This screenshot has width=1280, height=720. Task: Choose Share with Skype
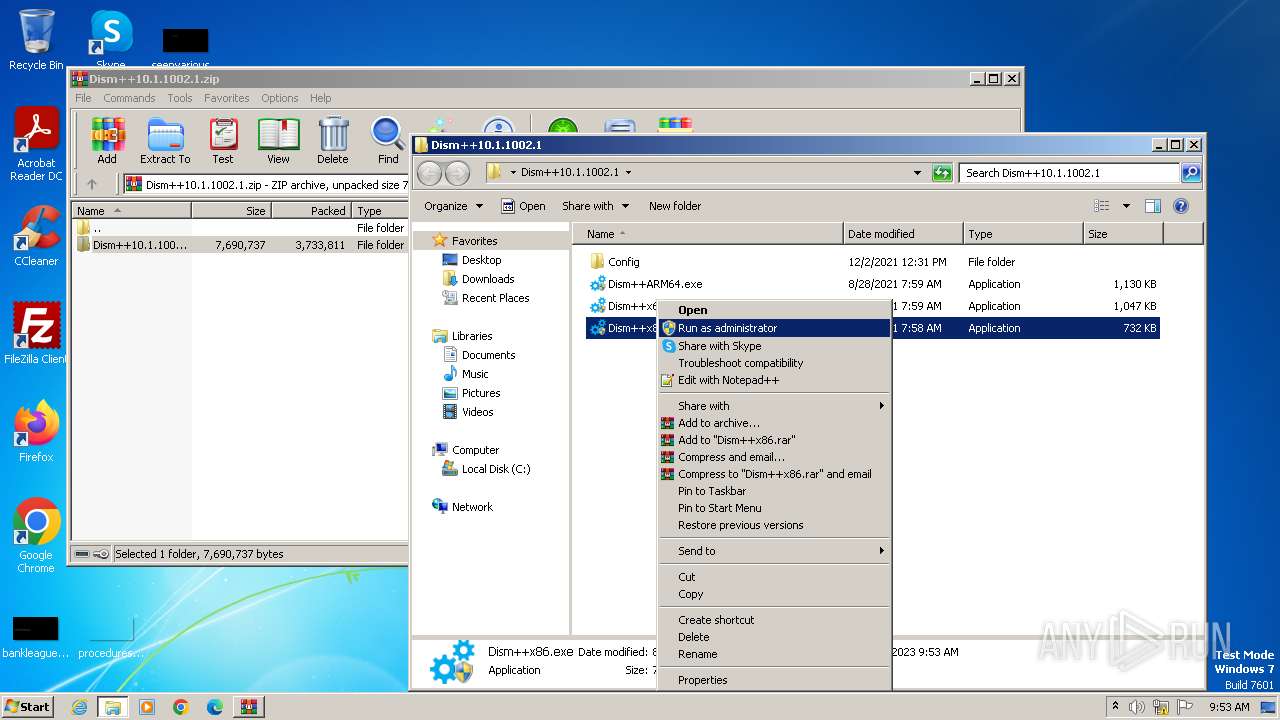(774, 346)
